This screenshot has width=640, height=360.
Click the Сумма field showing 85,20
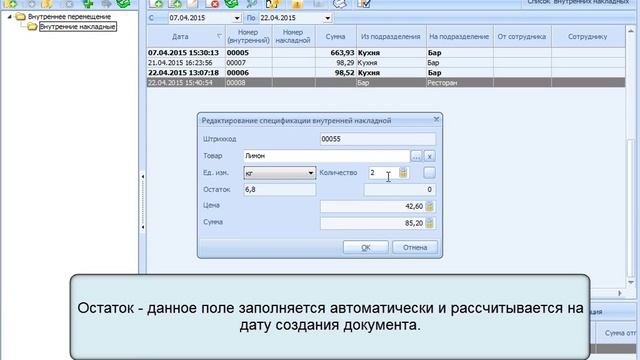(373, 223)
